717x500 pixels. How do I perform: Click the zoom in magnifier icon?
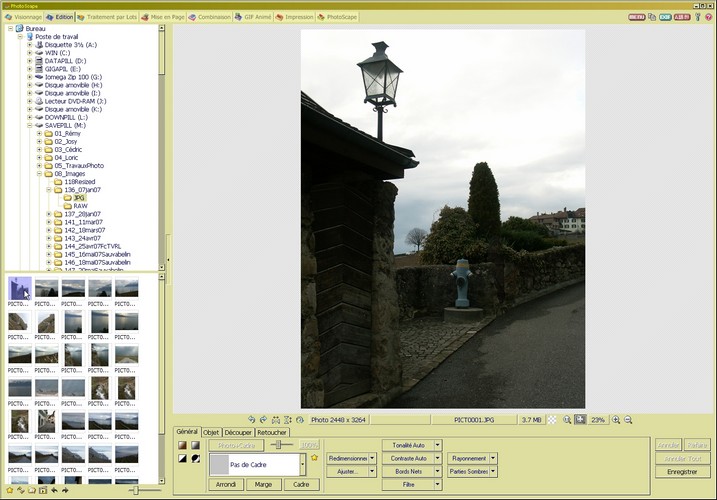pos(616,419)
